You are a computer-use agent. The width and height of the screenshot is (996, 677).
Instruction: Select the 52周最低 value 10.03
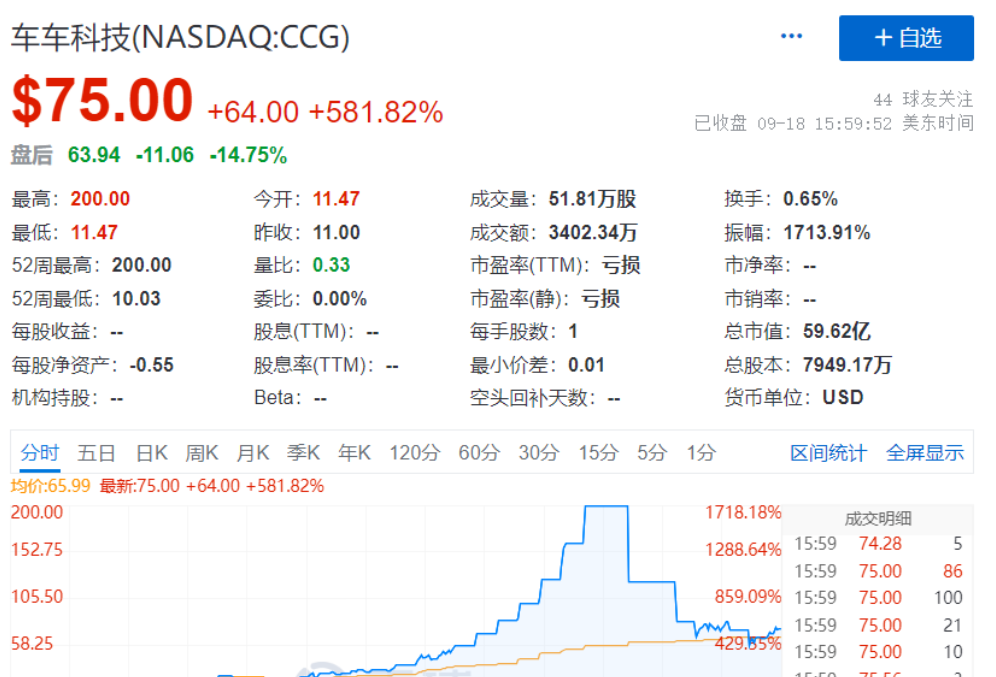tap(136, 298)
